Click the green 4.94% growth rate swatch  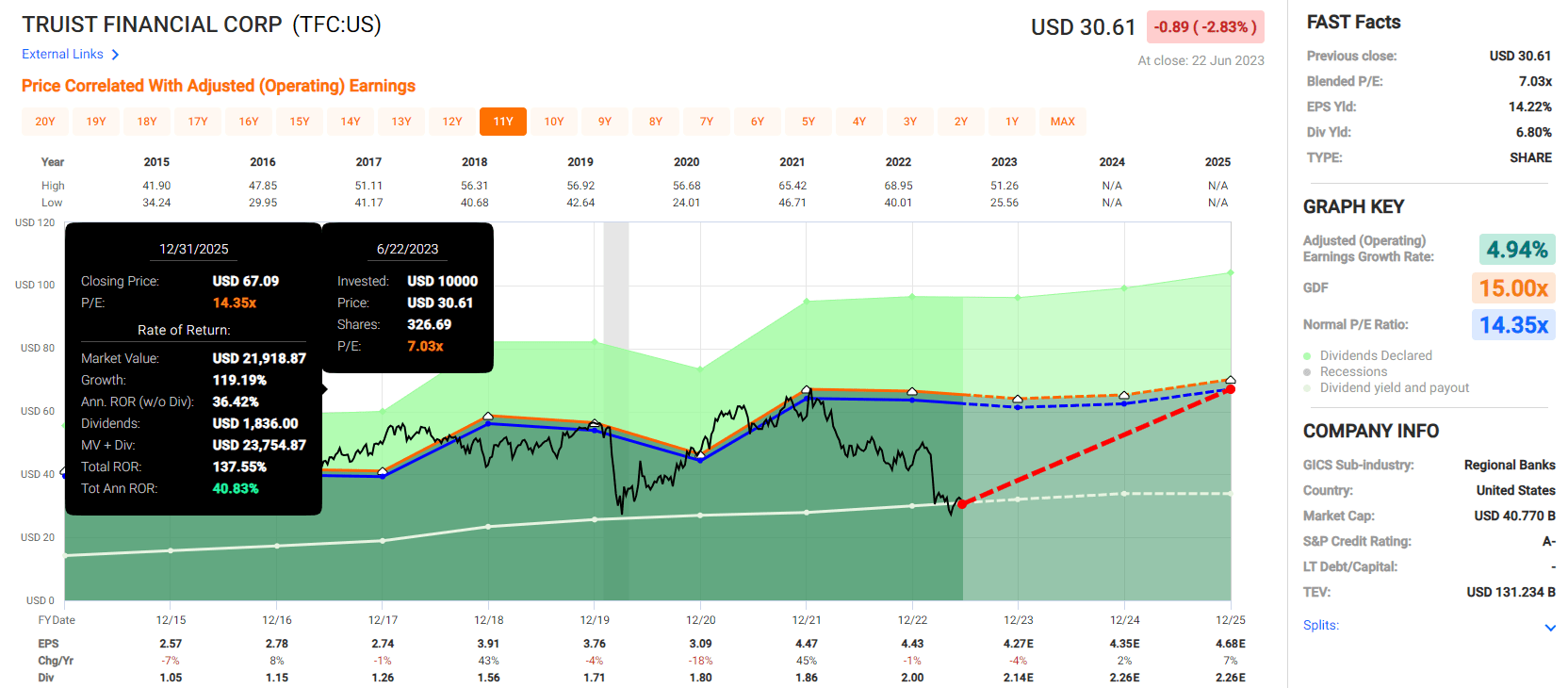pyautogui.click(x=1517, y=250)
